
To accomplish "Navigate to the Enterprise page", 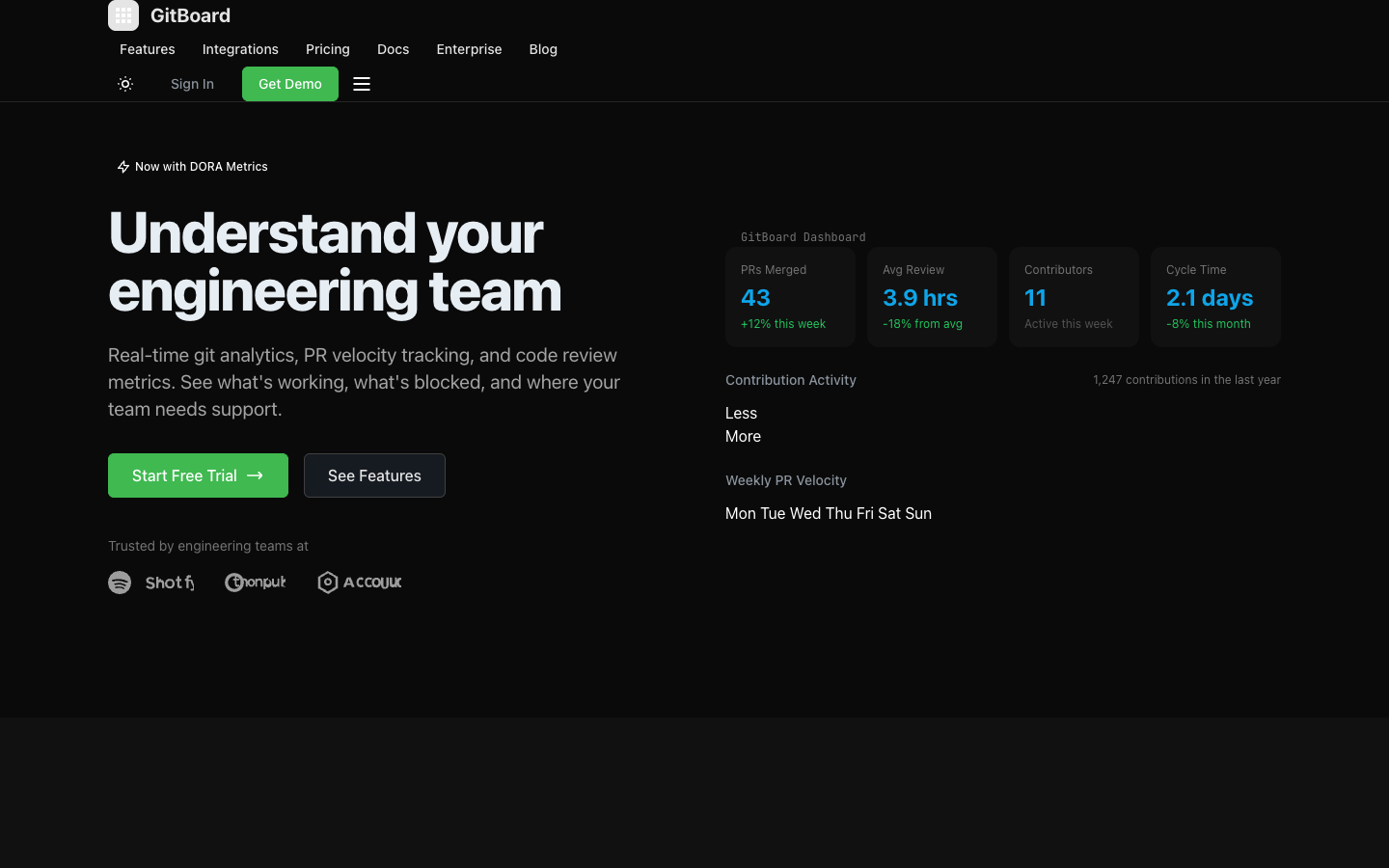I will (x=469, y=49).
